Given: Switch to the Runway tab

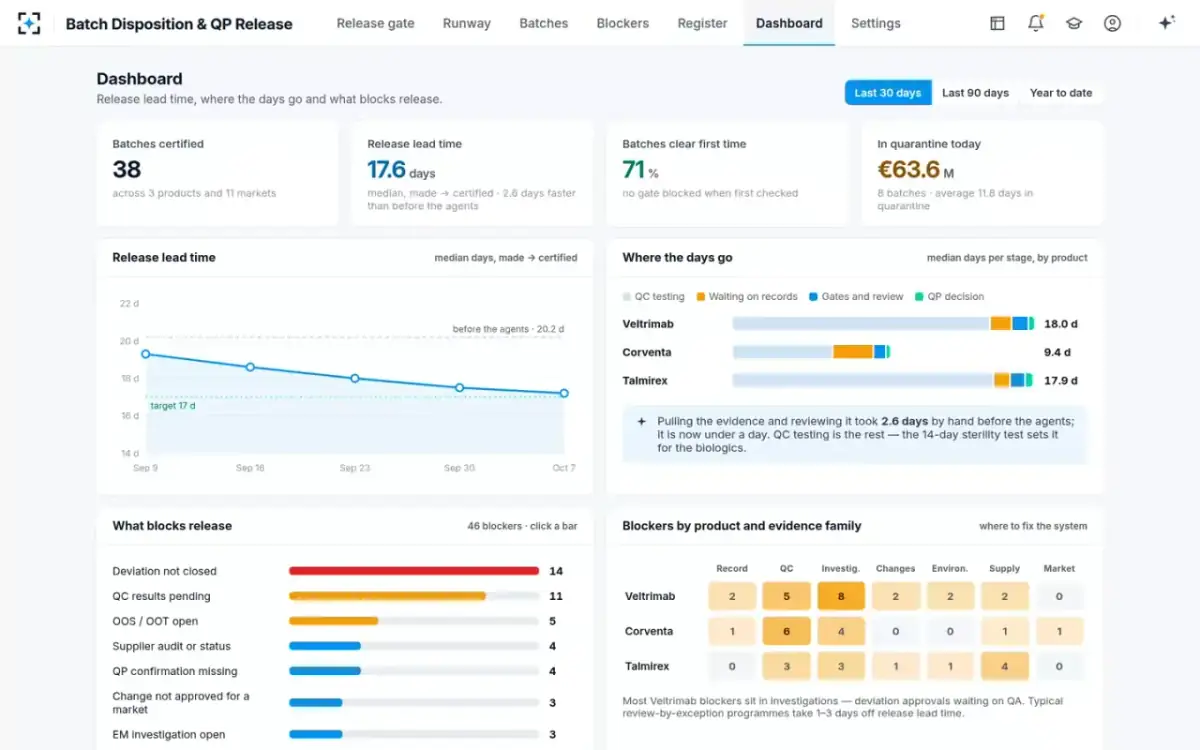Looking at the screenshot, I should pyautogui.click(x=467, y=23).
